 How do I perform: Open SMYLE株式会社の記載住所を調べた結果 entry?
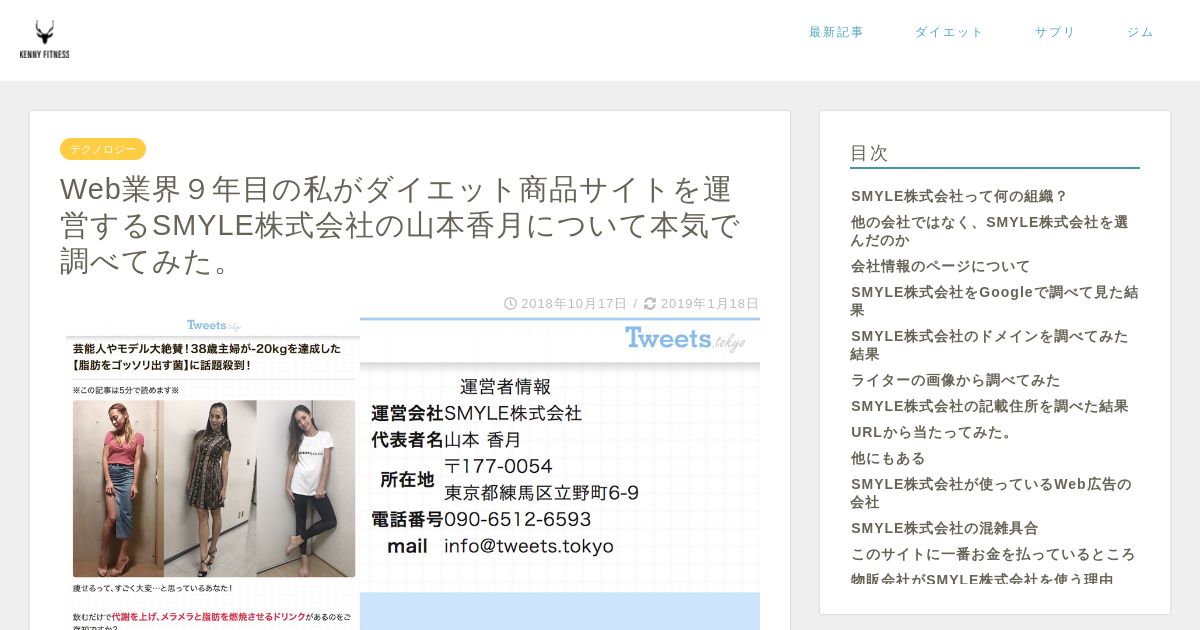pyautogui.click(x=989, y=406)
